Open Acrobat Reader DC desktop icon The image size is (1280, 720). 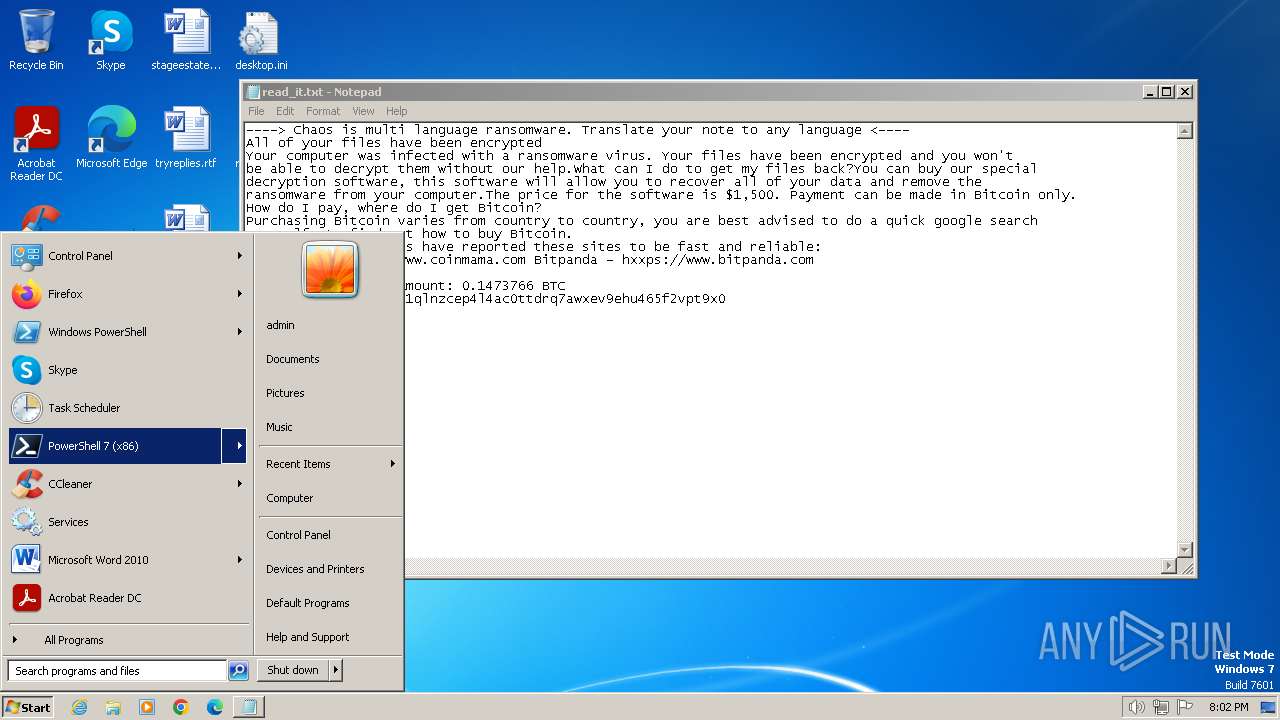click(36, 144)
